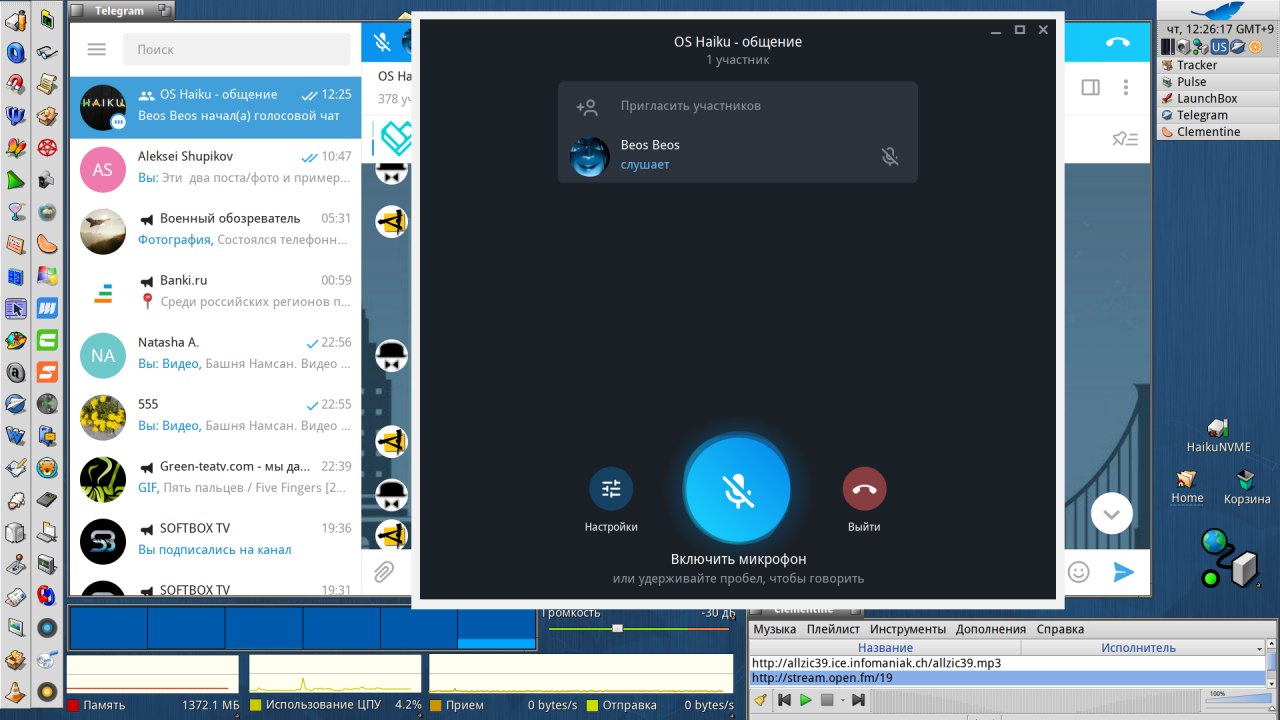Open Справка menu in Clementine
This screenshot has height=720, width=1280.
(x=1060, y=629)
